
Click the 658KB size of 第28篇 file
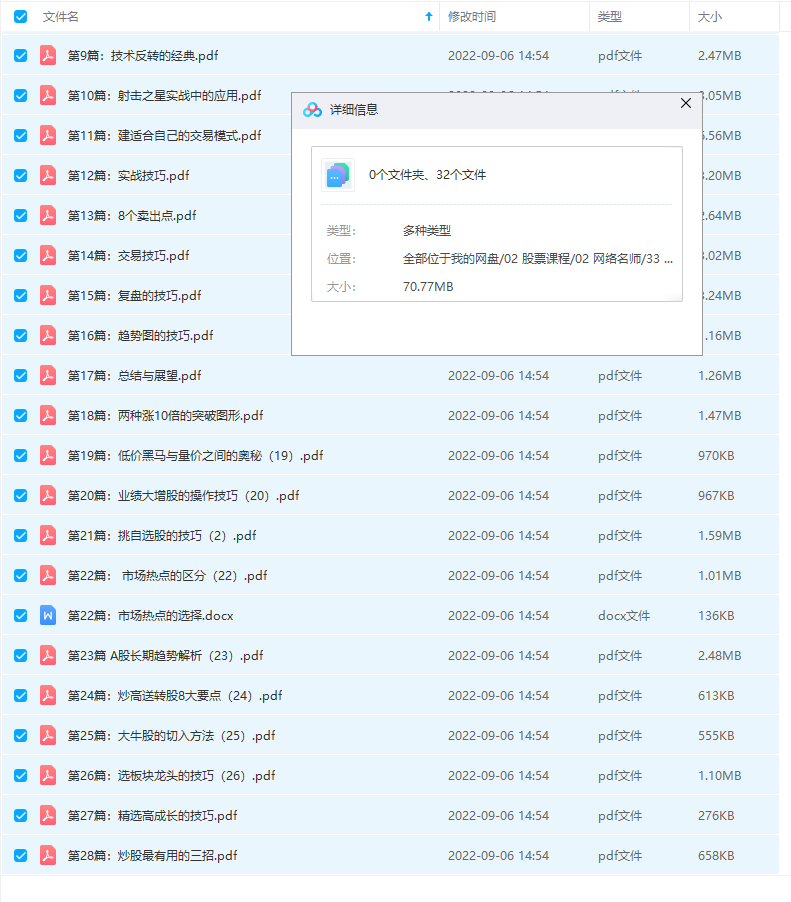716,855
